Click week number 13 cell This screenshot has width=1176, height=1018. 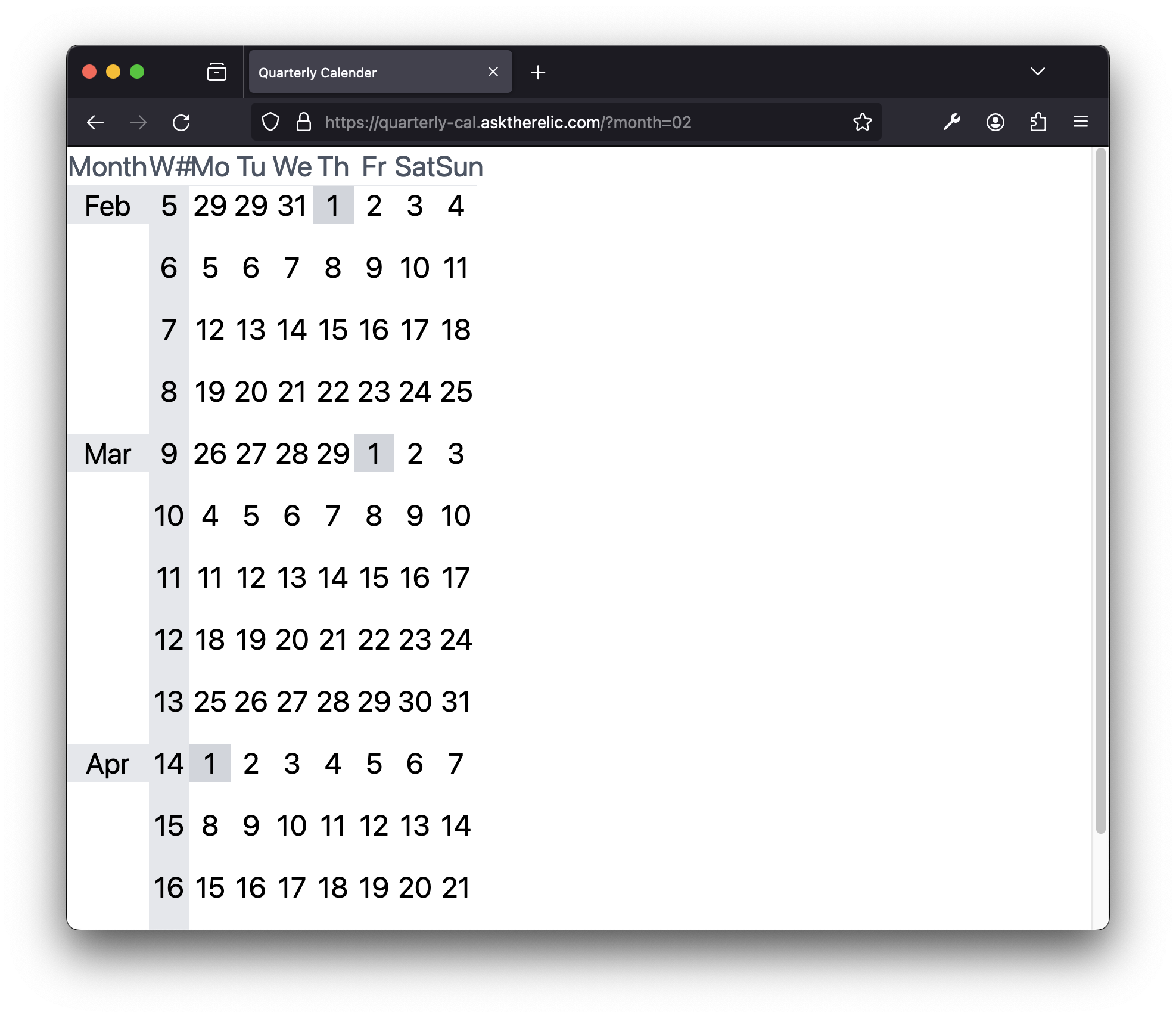[169, 702]
